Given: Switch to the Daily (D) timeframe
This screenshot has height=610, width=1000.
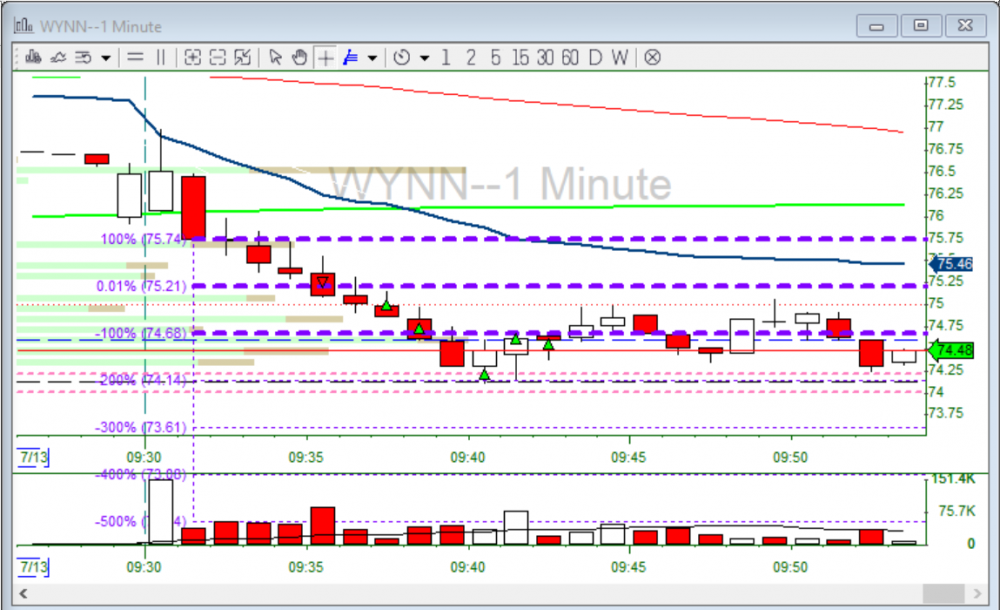Looking at the screenshot, I should click(595, 57).
